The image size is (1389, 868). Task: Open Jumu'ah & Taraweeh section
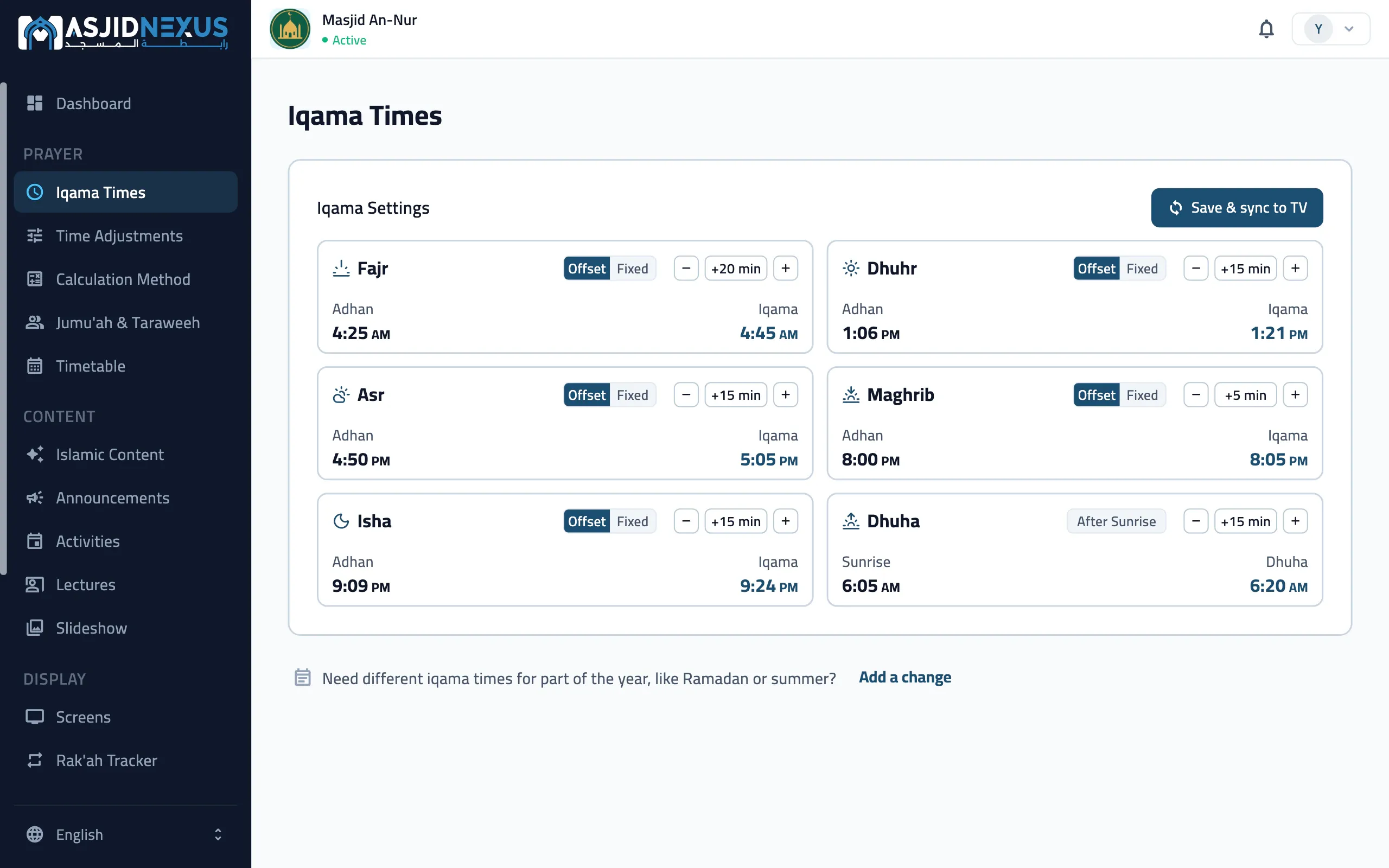(x=125, y=323)
